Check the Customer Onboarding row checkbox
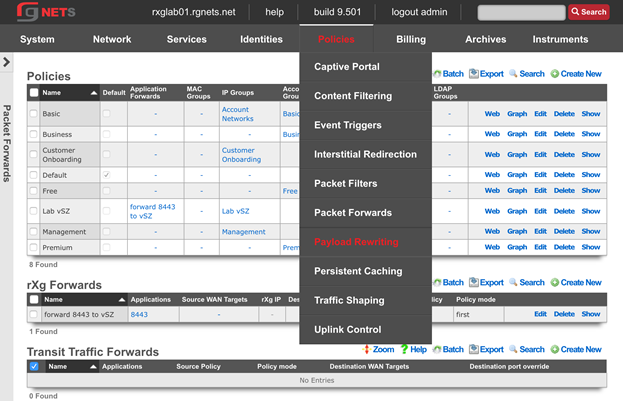The image size is (623, 401). [33, 154]
